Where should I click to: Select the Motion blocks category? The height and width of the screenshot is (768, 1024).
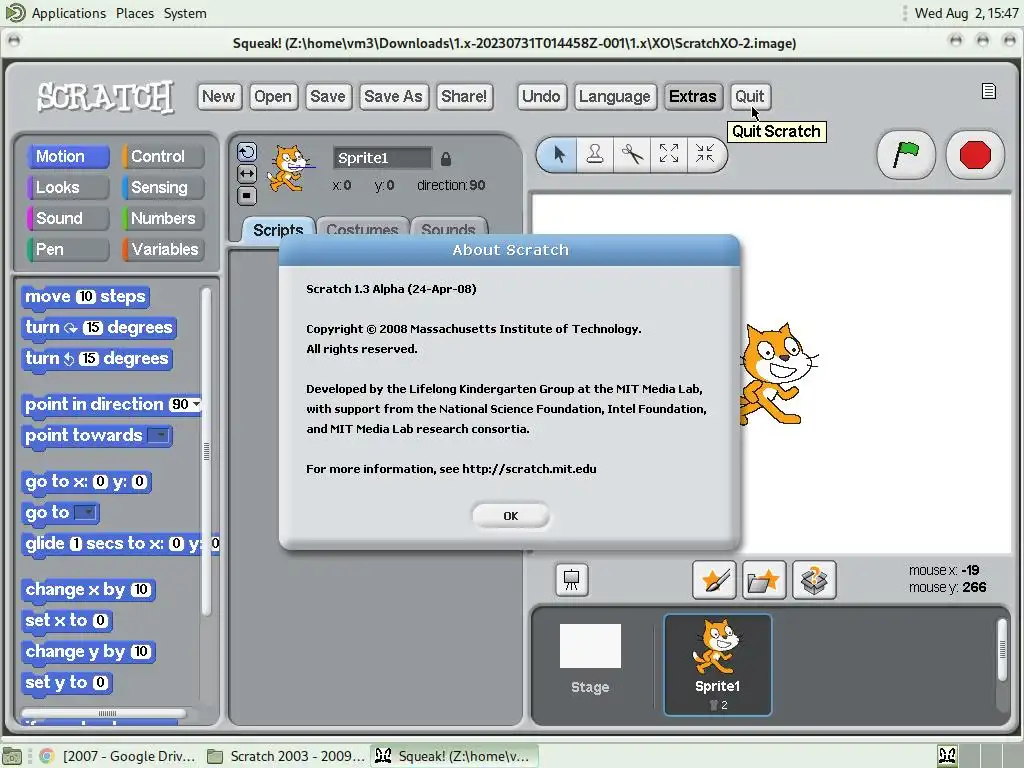click(x=68, y=157)
